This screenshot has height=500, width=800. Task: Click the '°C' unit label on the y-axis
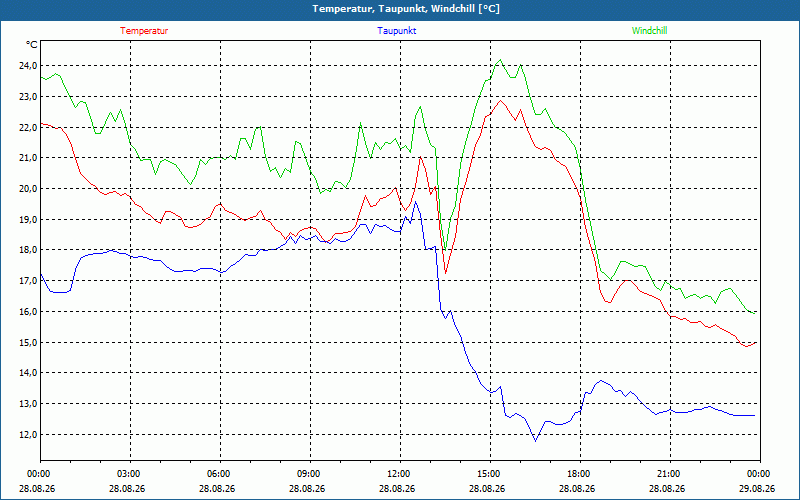click(32, 45)
